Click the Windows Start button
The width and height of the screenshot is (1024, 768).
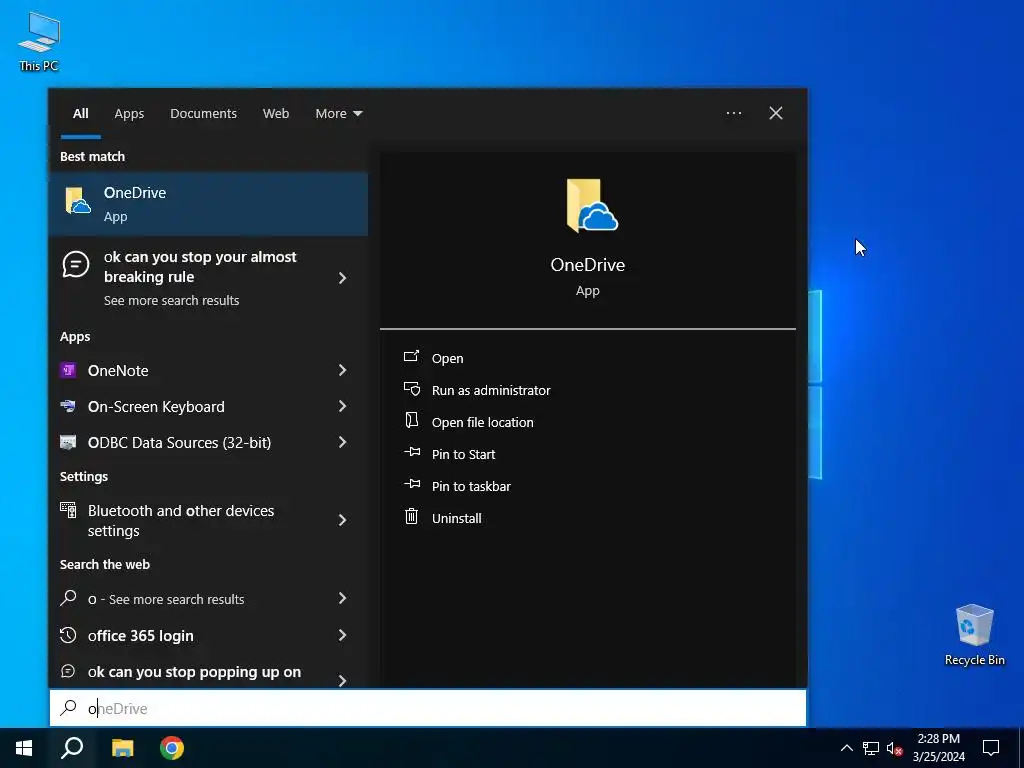[24, 748]
